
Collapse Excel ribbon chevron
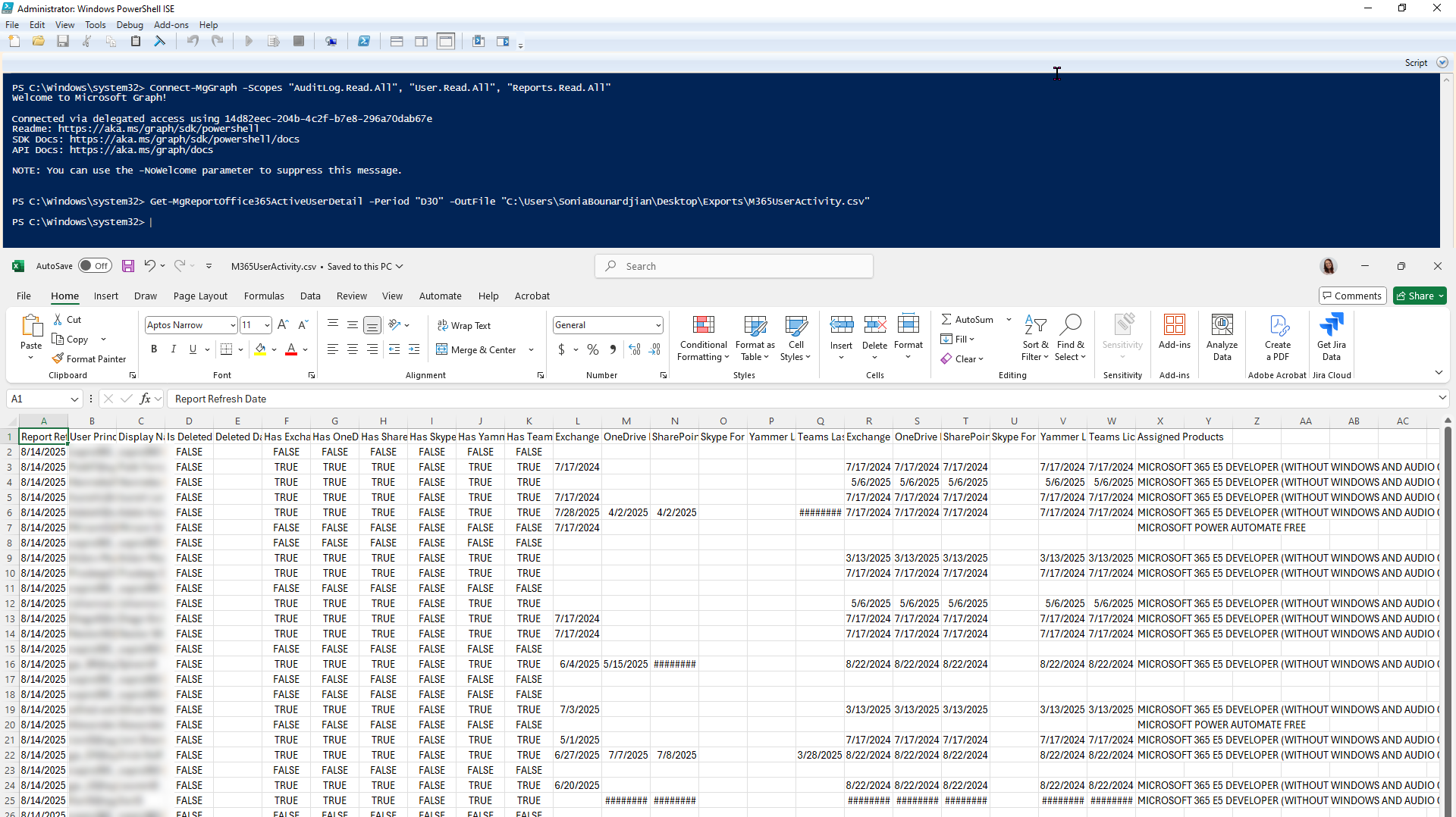click(x=1439, y=372)
